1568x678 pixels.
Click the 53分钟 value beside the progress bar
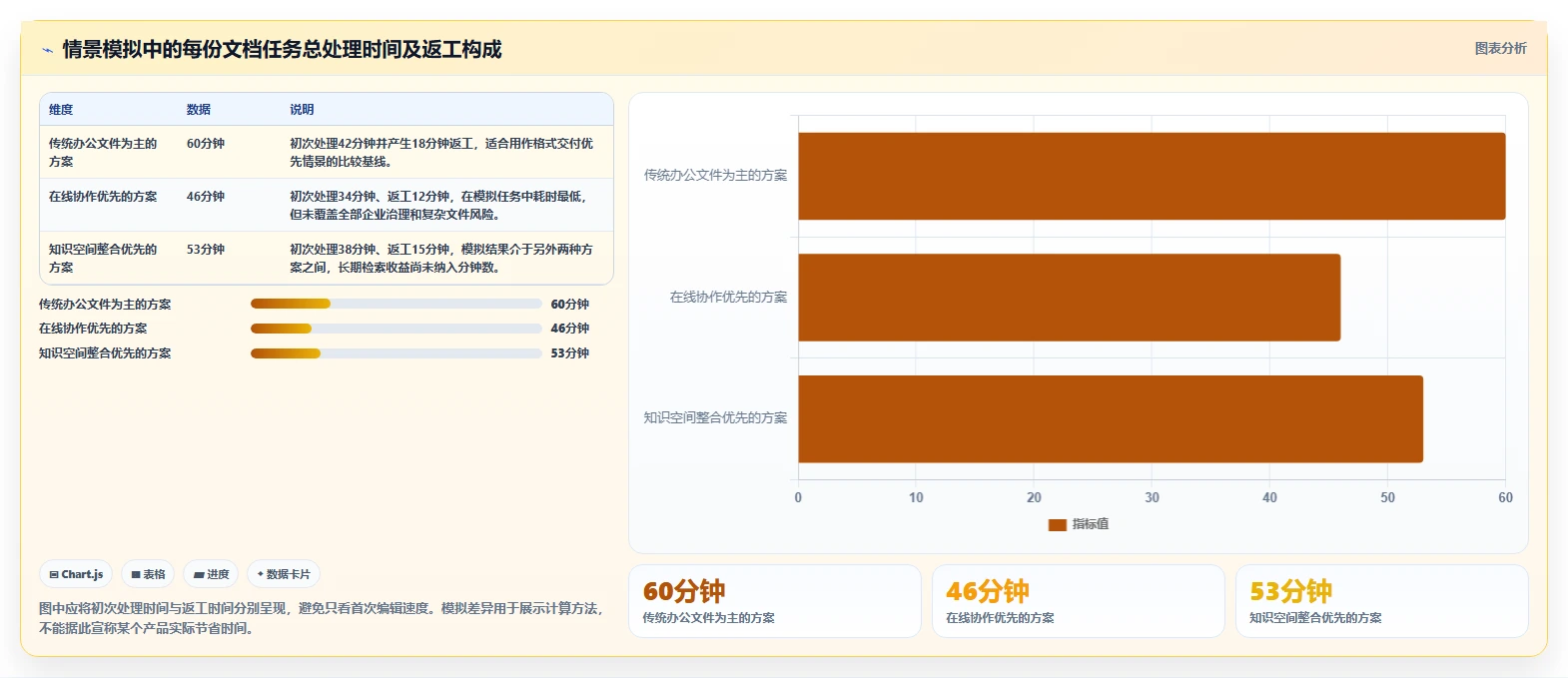(x=570, y=353)
